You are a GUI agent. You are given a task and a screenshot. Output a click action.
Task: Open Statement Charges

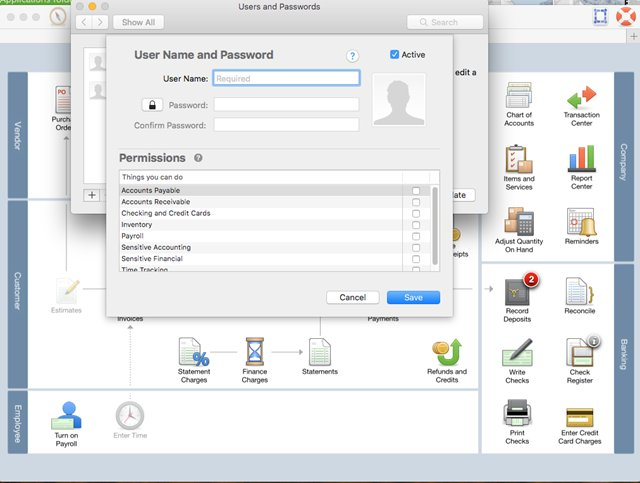click(x=194, y=361)
